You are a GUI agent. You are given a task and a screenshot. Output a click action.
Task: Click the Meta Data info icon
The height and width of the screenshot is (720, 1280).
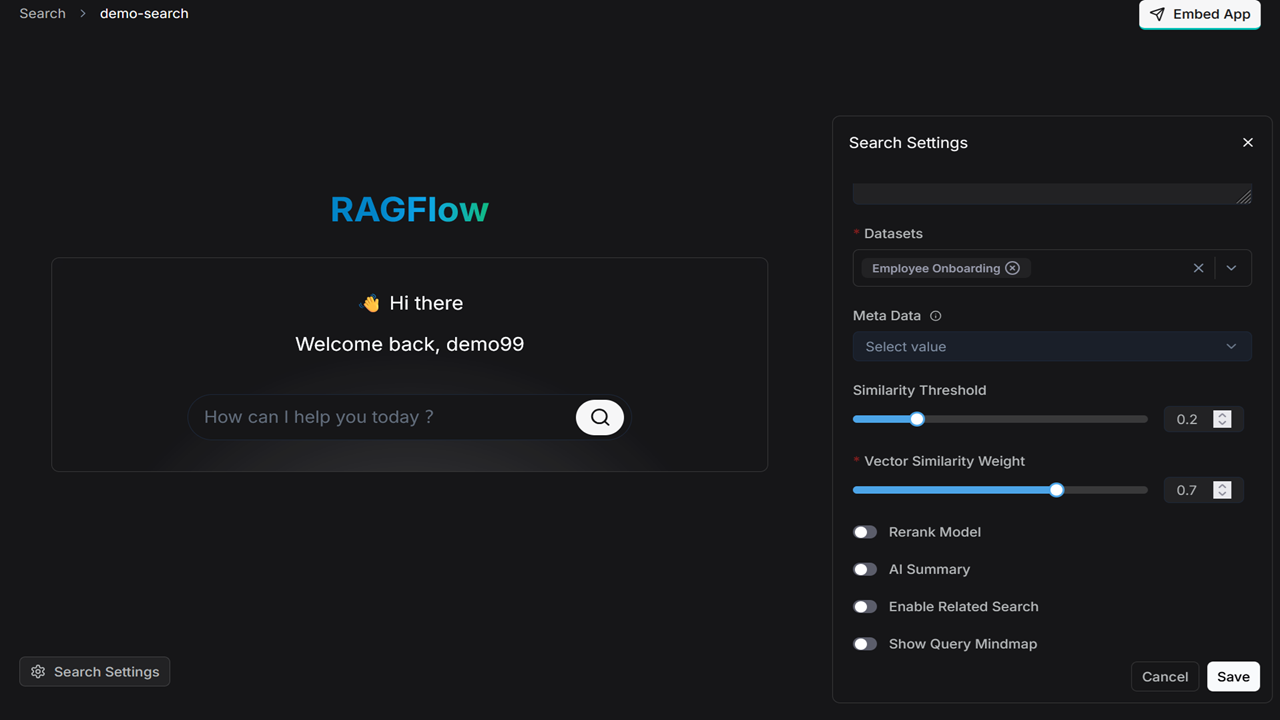936,316
